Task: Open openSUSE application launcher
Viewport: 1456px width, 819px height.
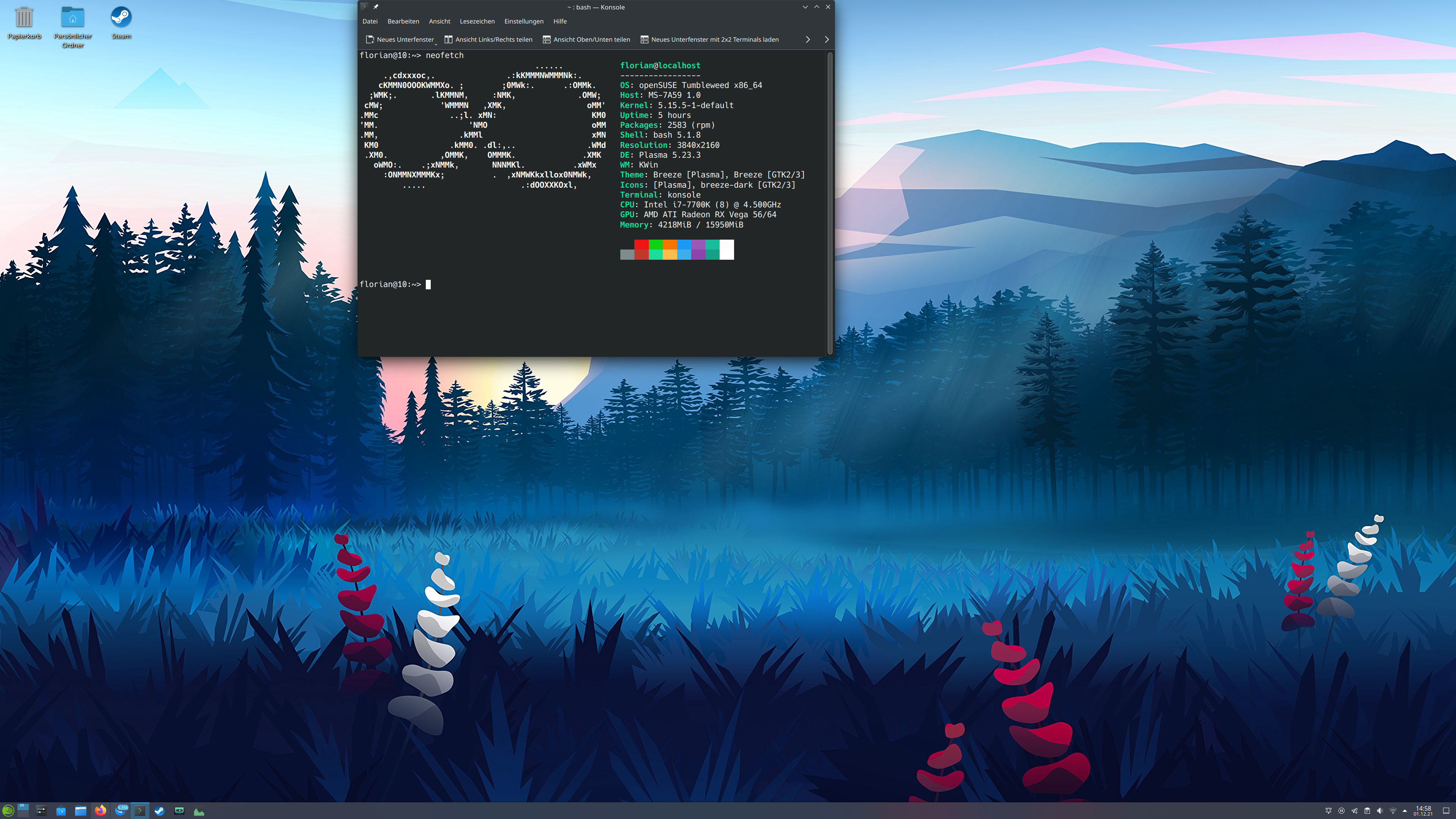Action: click(8, 811)
